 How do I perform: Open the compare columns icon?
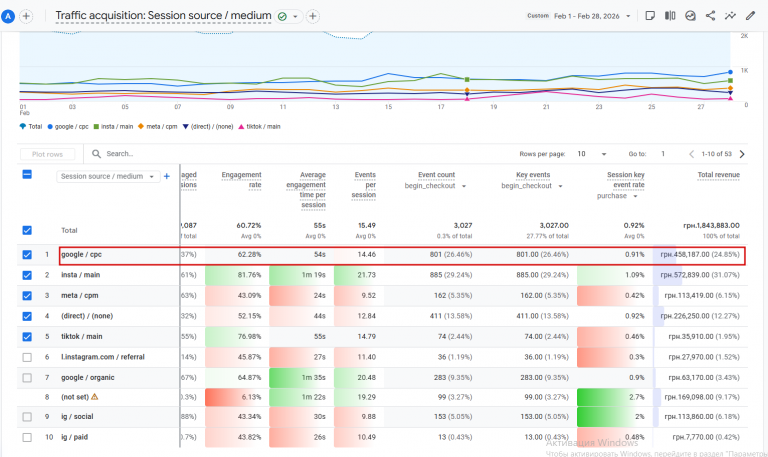[670, 16]
